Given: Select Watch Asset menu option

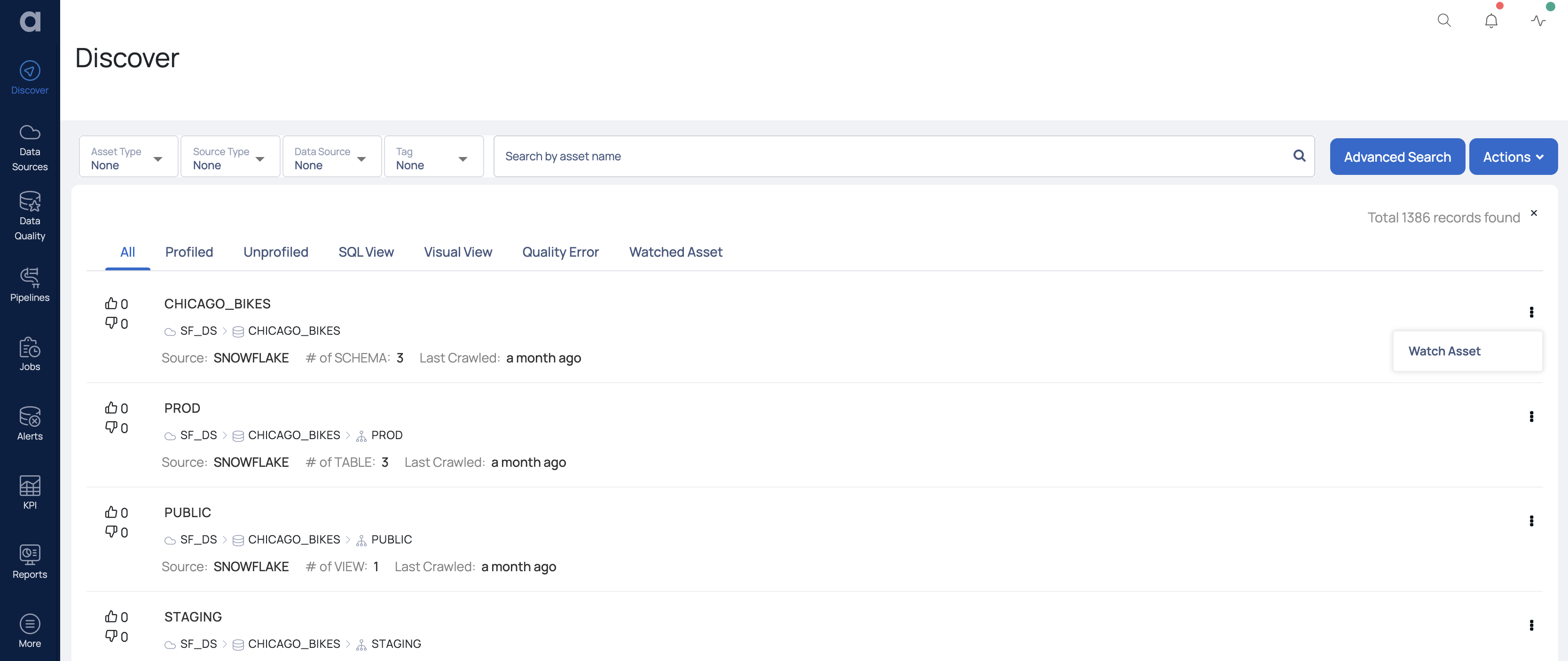Looking at the screenshot, I should pyautogui.click(x=1444, y=351).
